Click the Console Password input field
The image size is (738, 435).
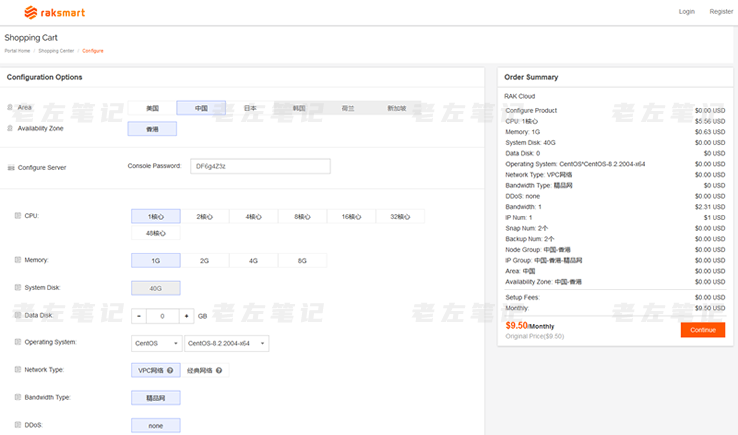pos(260,166)
